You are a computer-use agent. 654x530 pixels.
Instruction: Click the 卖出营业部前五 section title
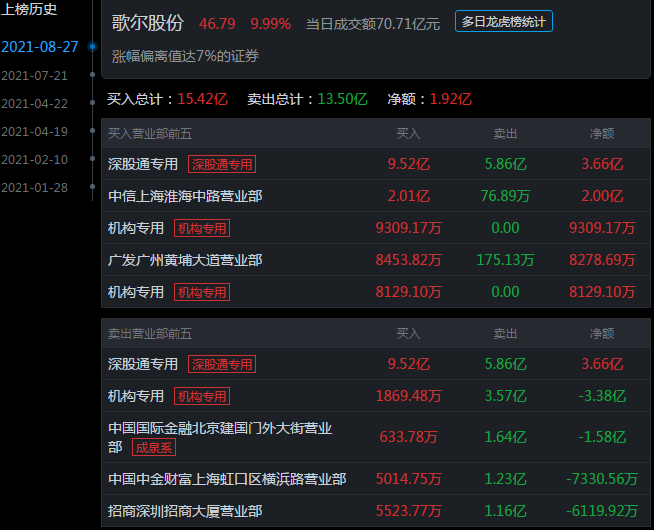pyautogui.click(x=150, y=334)
